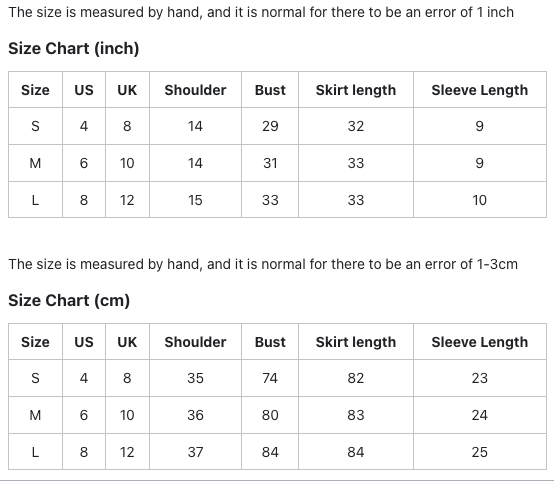
Task: Select size M row label in cm table
Action: click(x=35, y=415)
